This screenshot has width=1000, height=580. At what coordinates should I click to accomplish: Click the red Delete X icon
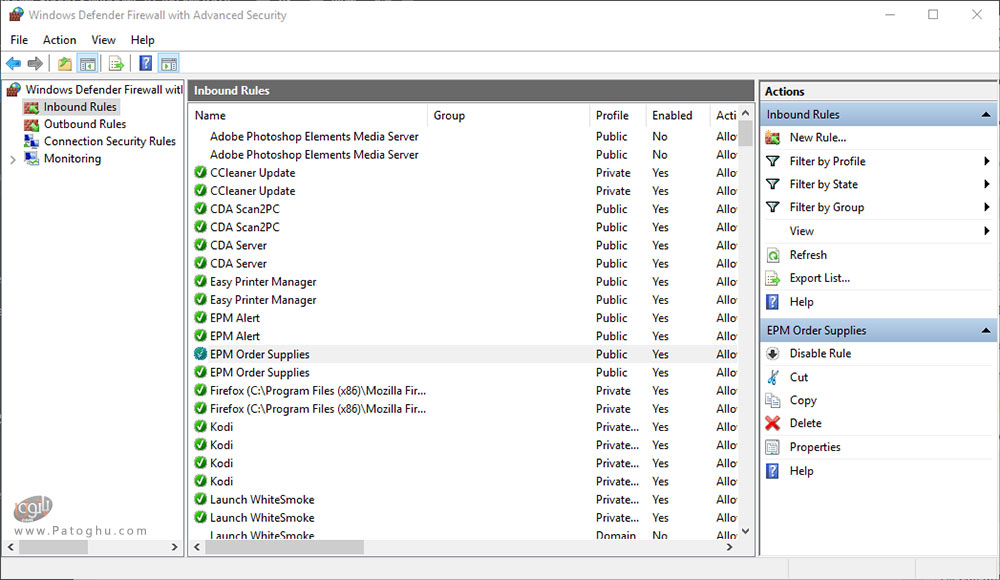(x=773, y=423)
